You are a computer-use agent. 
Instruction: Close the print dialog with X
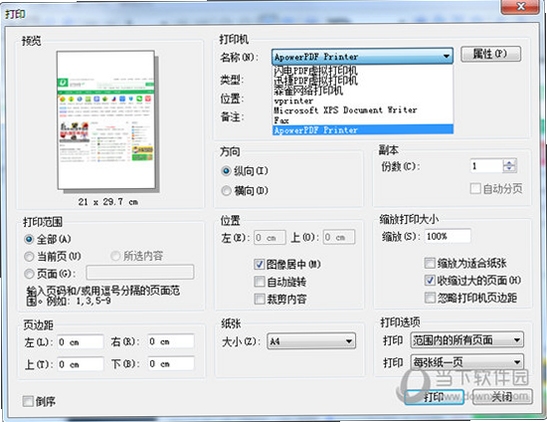[x=520, y=6]
